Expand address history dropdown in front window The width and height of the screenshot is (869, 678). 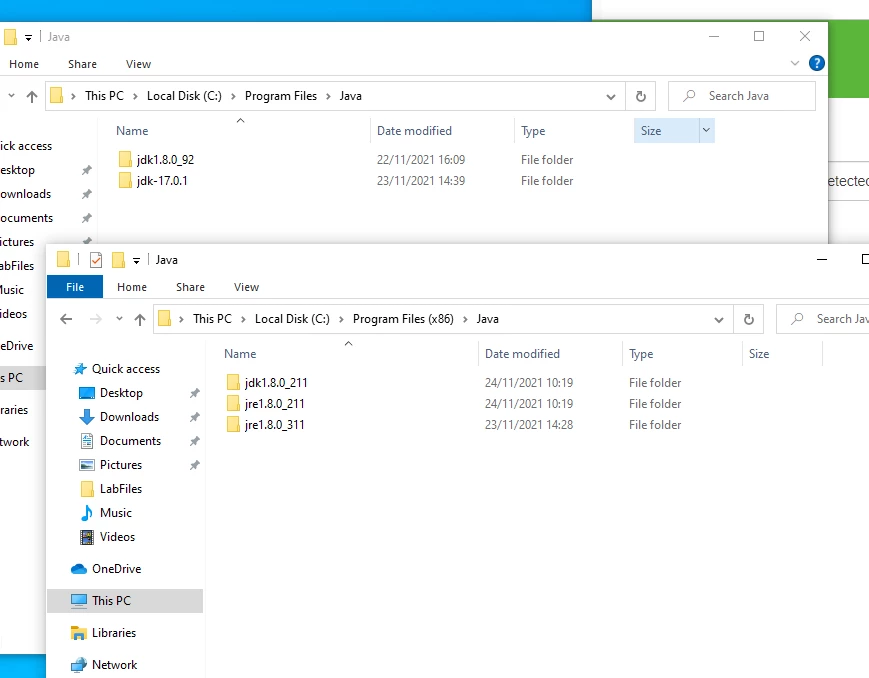[x=719, y=320]
